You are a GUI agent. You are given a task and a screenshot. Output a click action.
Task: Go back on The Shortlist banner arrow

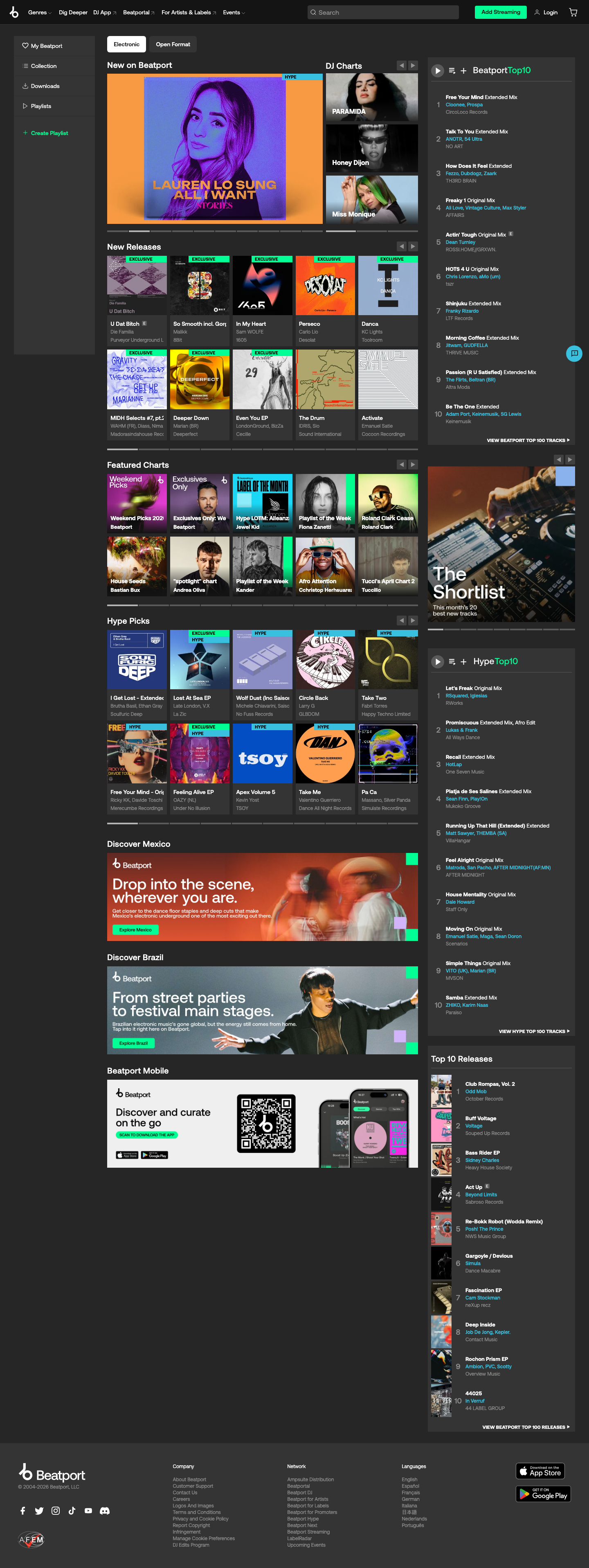pyautogui.click(x=559, y=460)
